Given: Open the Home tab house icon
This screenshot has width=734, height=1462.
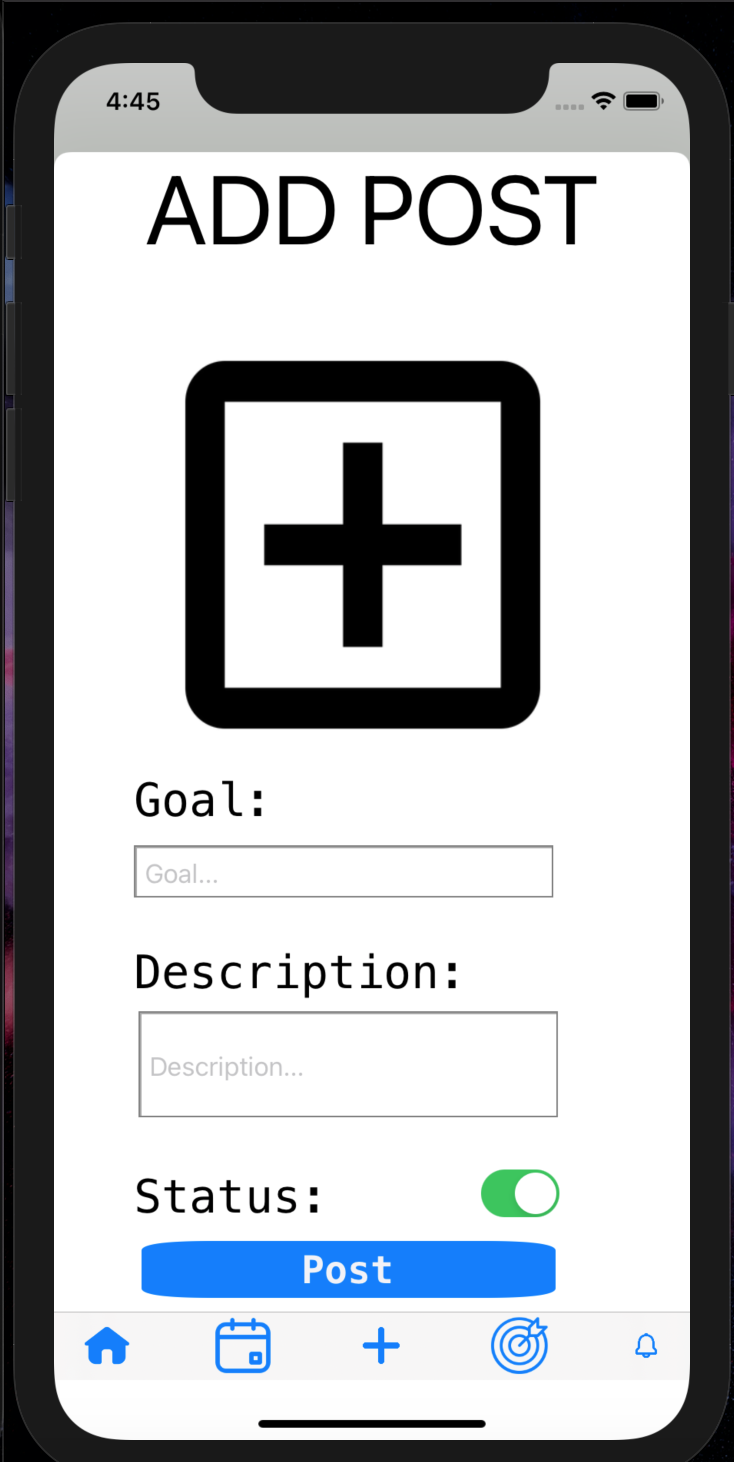Looking at the screenshot, I should pos(108,1346).
